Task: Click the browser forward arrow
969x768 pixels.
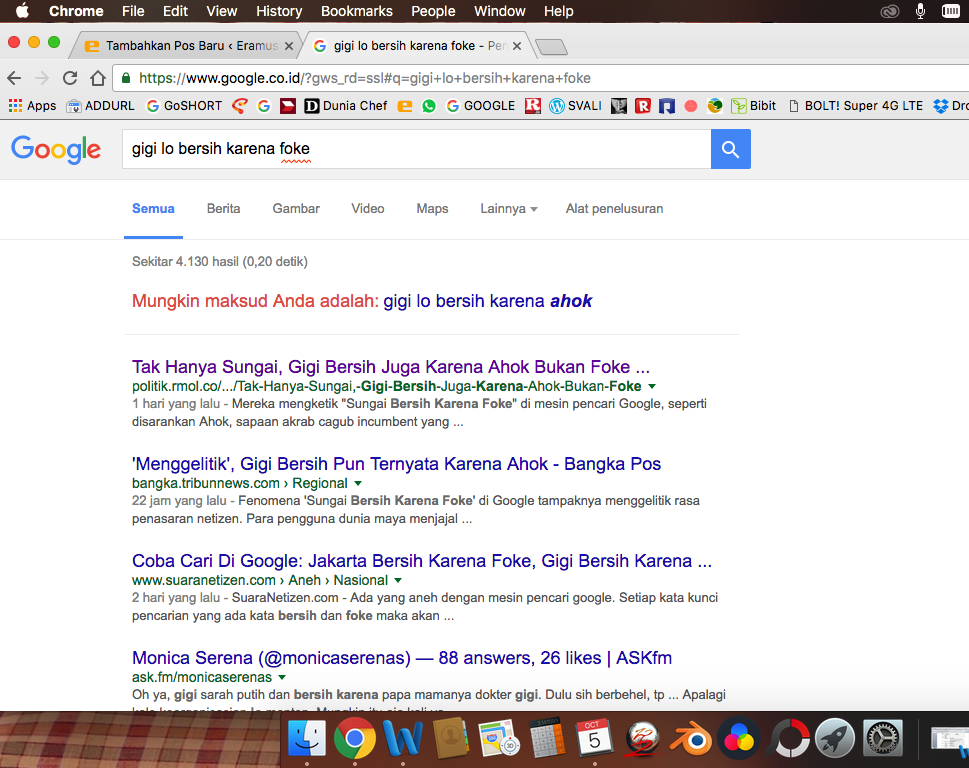Action: point(42,78)
